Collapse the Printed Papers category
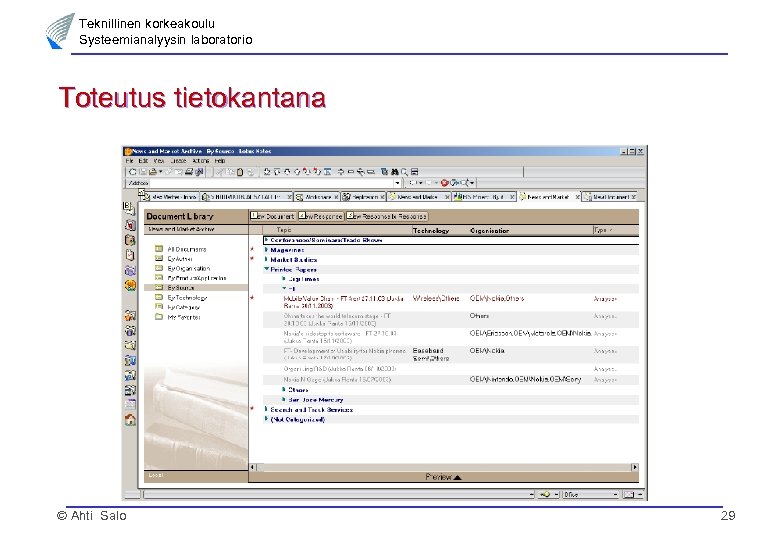This screenshot has height=540, width=780. tap(267, 269)
